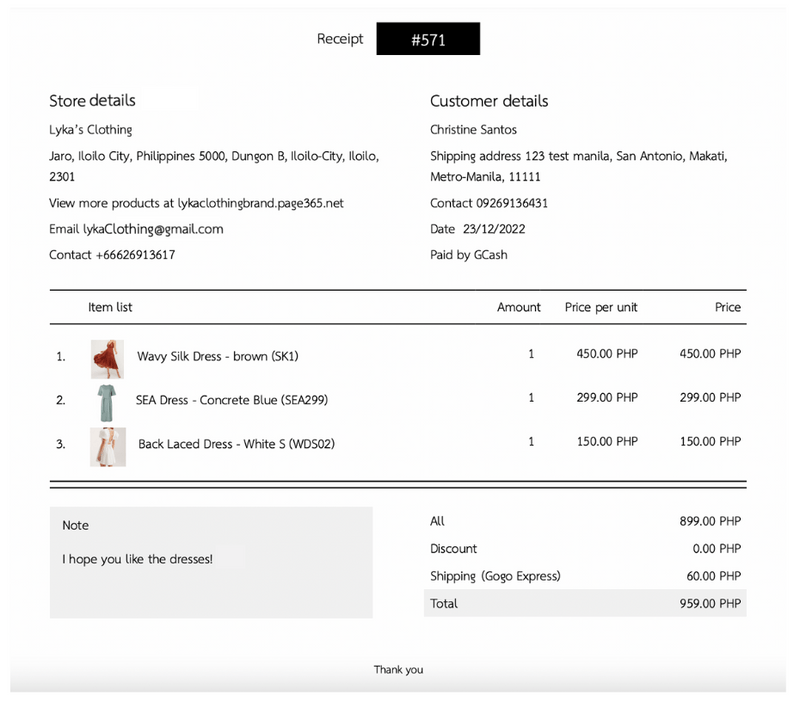Select the receipt number #571 badge
Image resolution: width=800 pixels, height=701 pixels.
(x=428, y=39)
